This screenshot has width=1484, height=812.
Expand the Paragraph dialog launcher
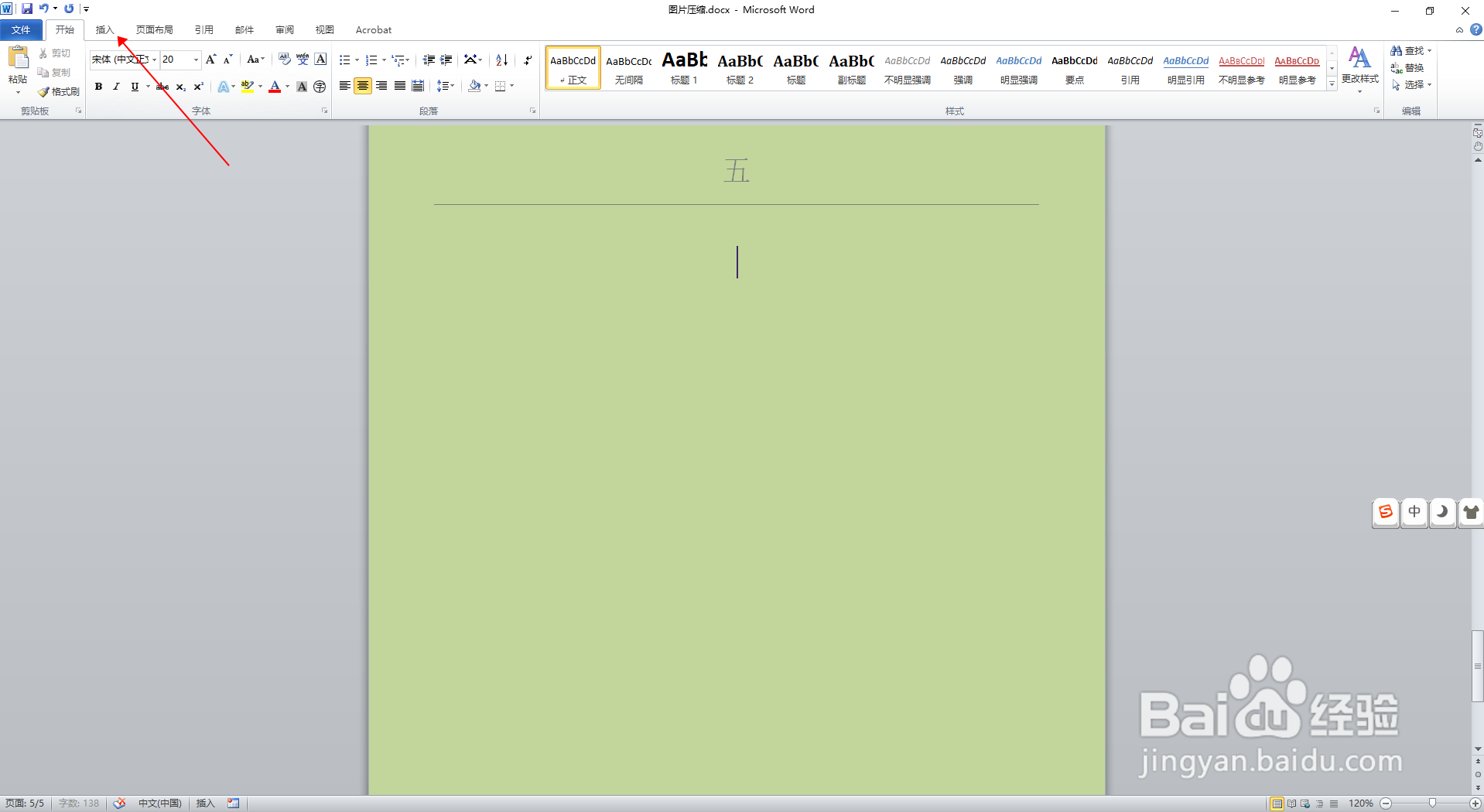click(532, 111)
